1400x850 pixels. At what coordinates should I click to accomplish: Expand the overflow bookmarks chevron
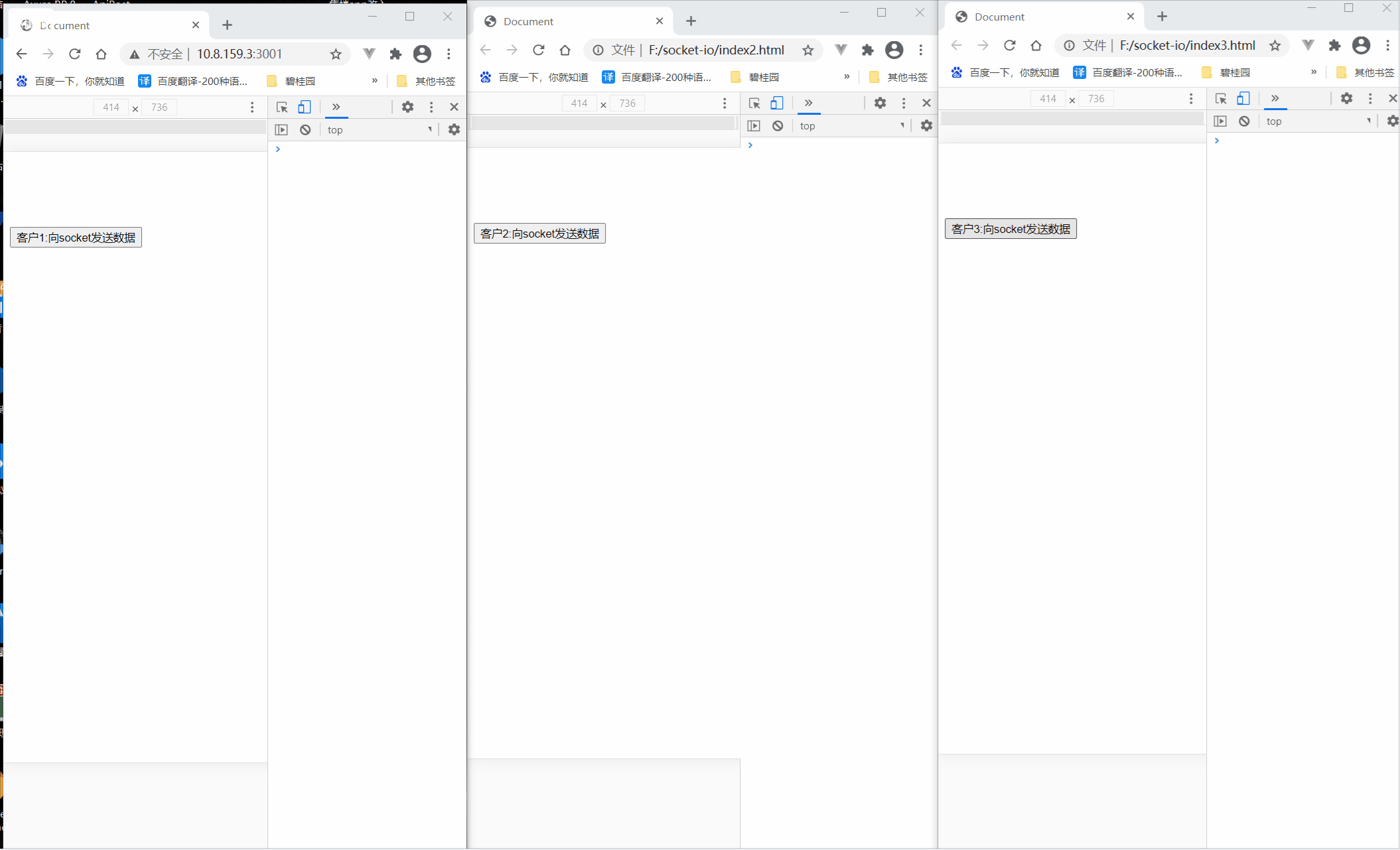coord(374,80)
